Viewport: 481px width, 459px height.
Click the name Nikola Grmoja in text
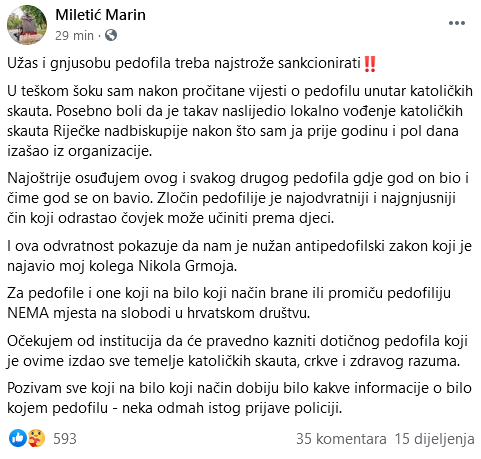click(187, 266)
